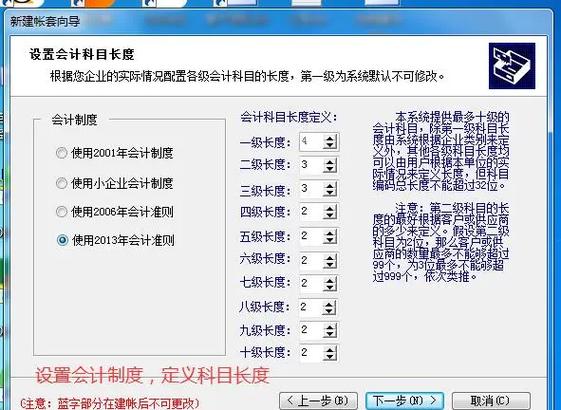Click the disabled 一级长度 up arrow
The width and height of the screenshot is (561, 410).
330,138
